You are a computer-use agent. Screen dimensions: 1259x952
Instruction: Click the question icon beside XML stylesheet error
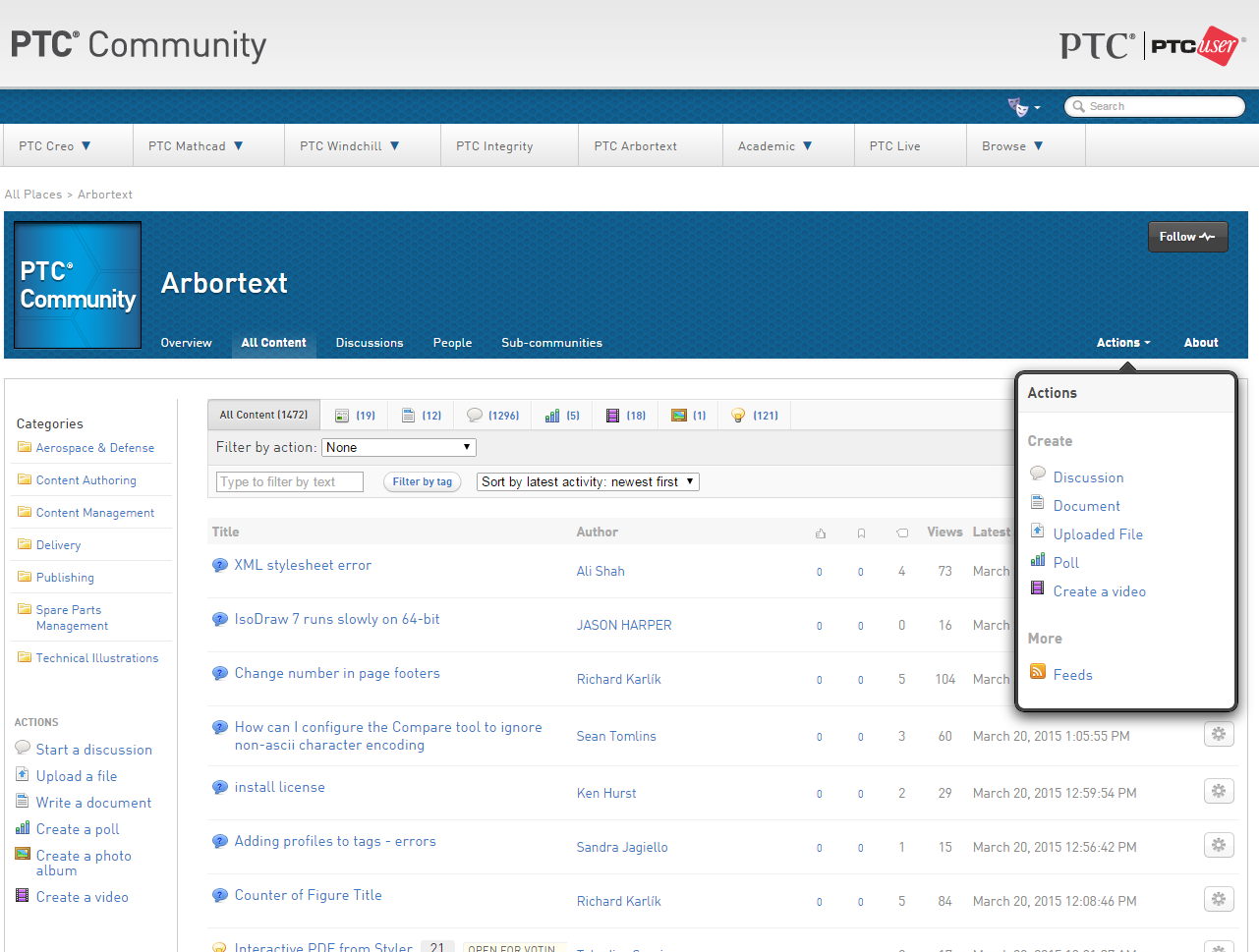click(220, 565)
